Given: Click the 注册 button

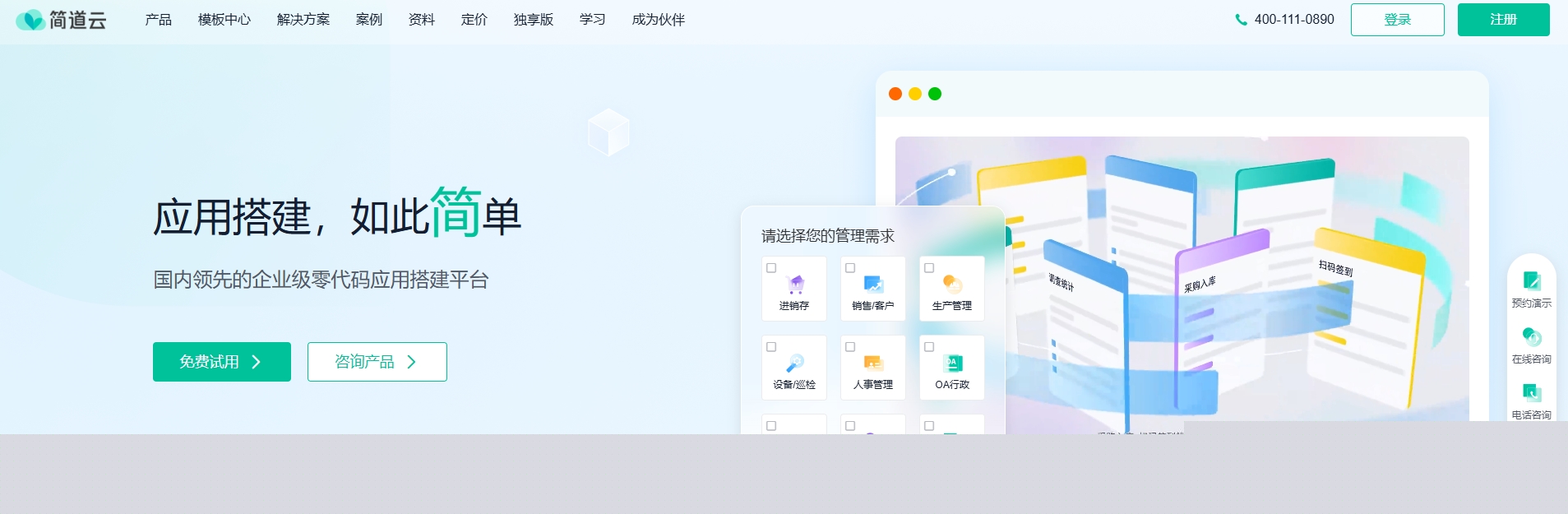Looking at the screenshot, I should pos(1504,20).
